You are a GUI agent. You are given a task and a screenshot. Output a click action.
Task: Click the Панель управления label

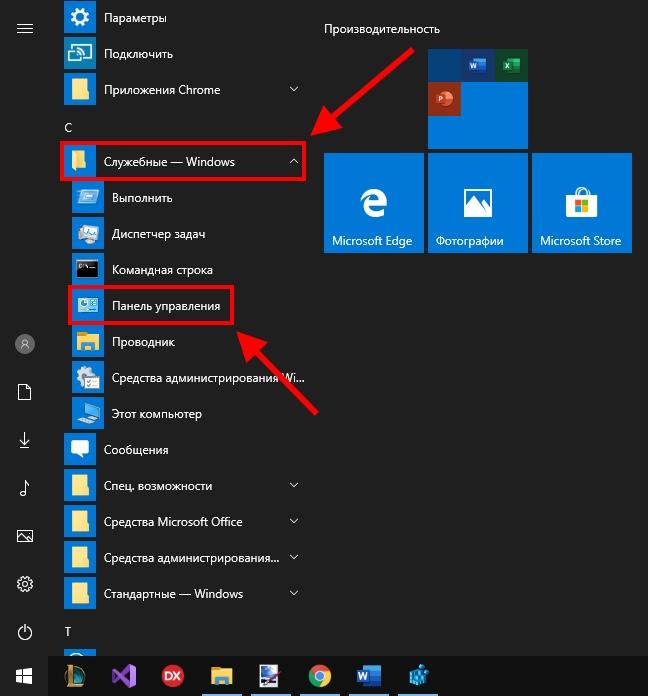click(x=166, y=306)
